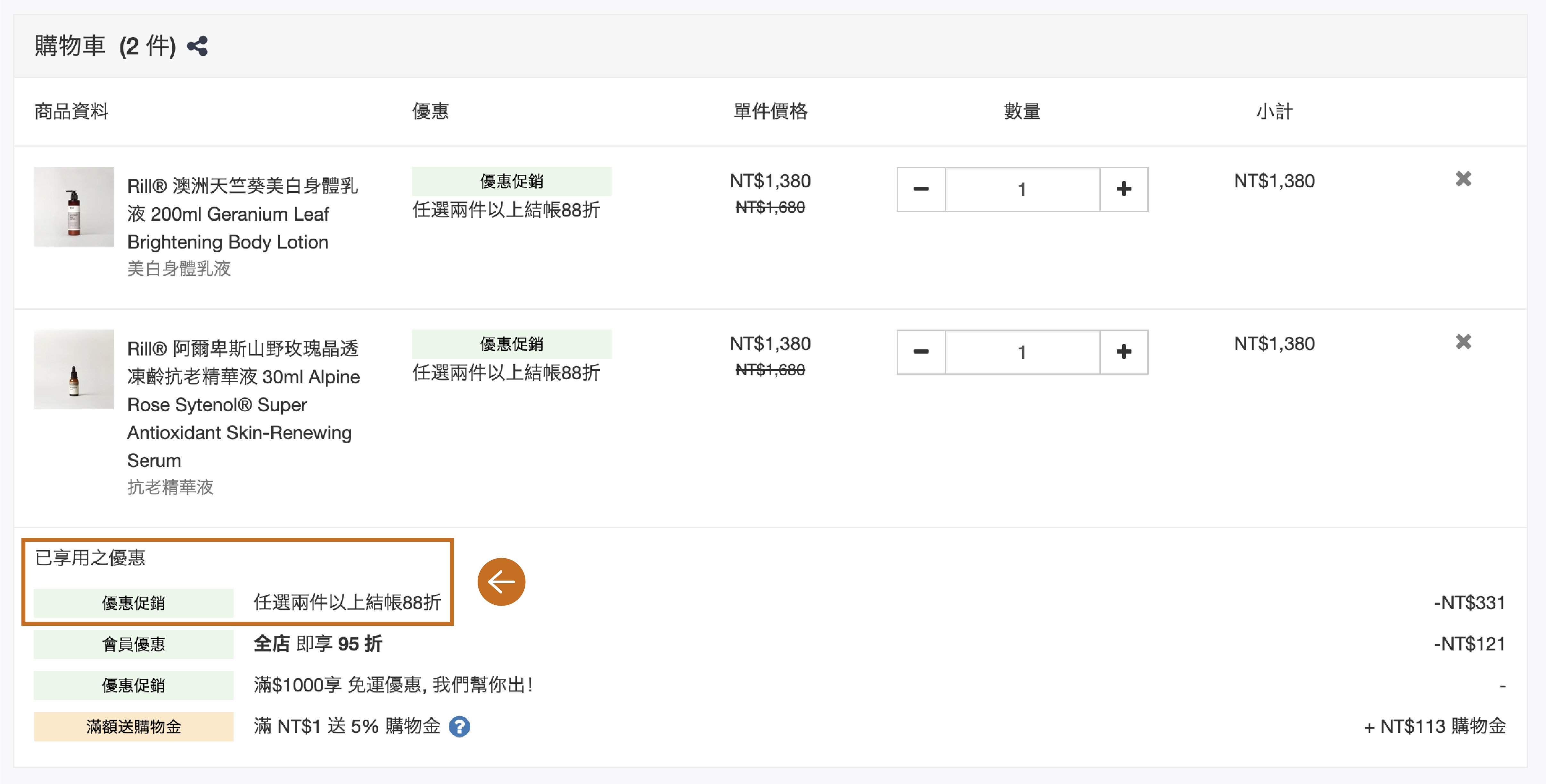The width and height of the screenshot is (1546, 784).
Task: Decrease quantity of Alpine Rose Serum
Action: [x=921, y=352]
